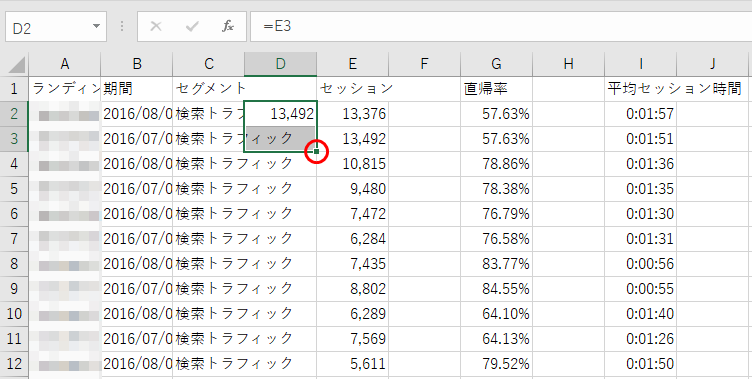The image size is (752, 379).
Task: Click the ランディン cell in A1
Action: 65,89
